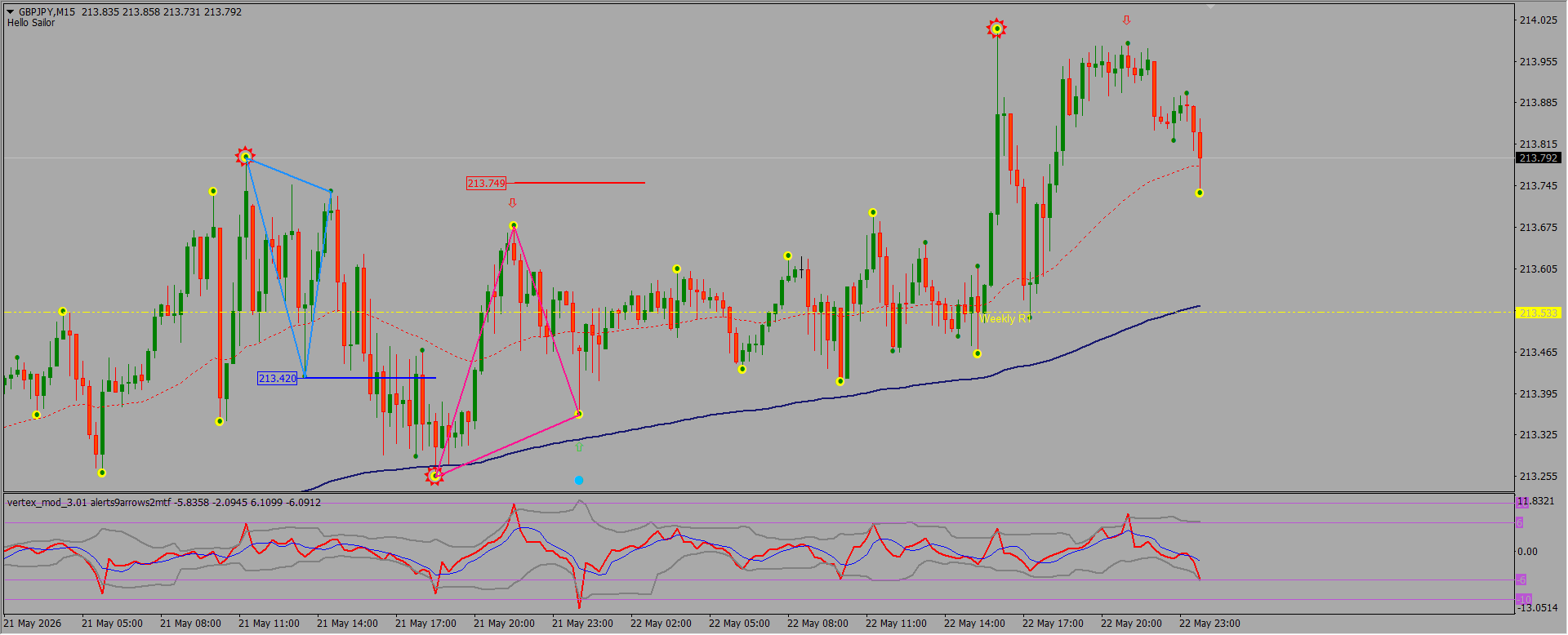Click the red sun marker above 213.885 spike

coord(996,29)
